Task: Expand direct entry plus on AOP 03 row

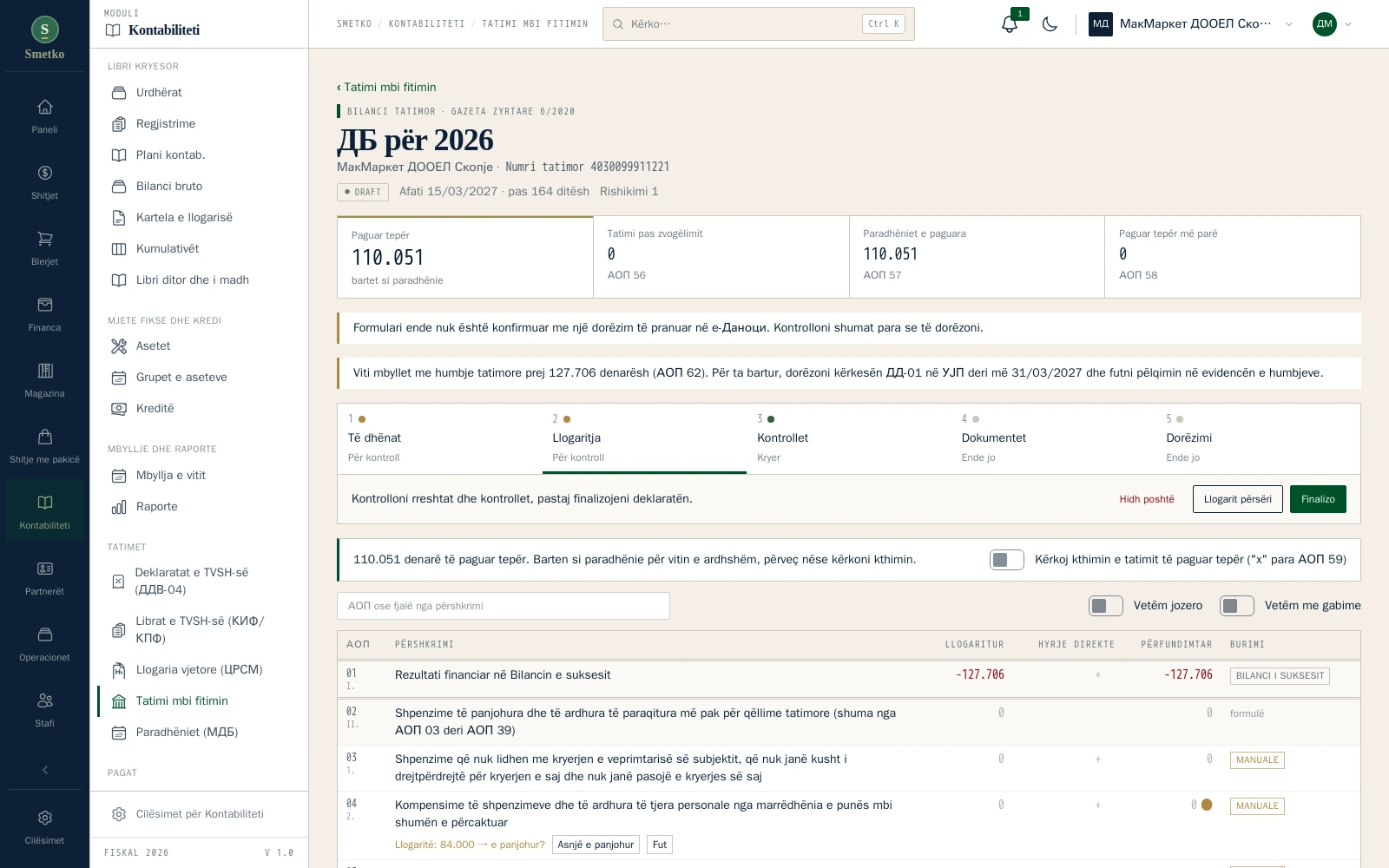Action: coord(1098,759)
